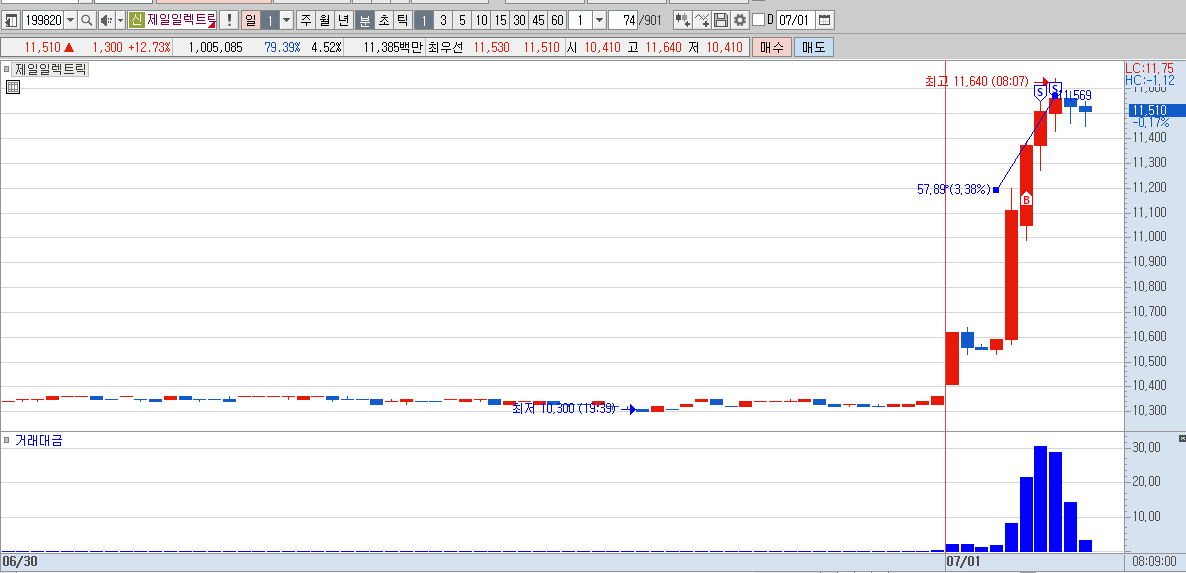Select the 5 minute interval
The height and width of the screenshot is (573, 1186).
tap(462, 20)
